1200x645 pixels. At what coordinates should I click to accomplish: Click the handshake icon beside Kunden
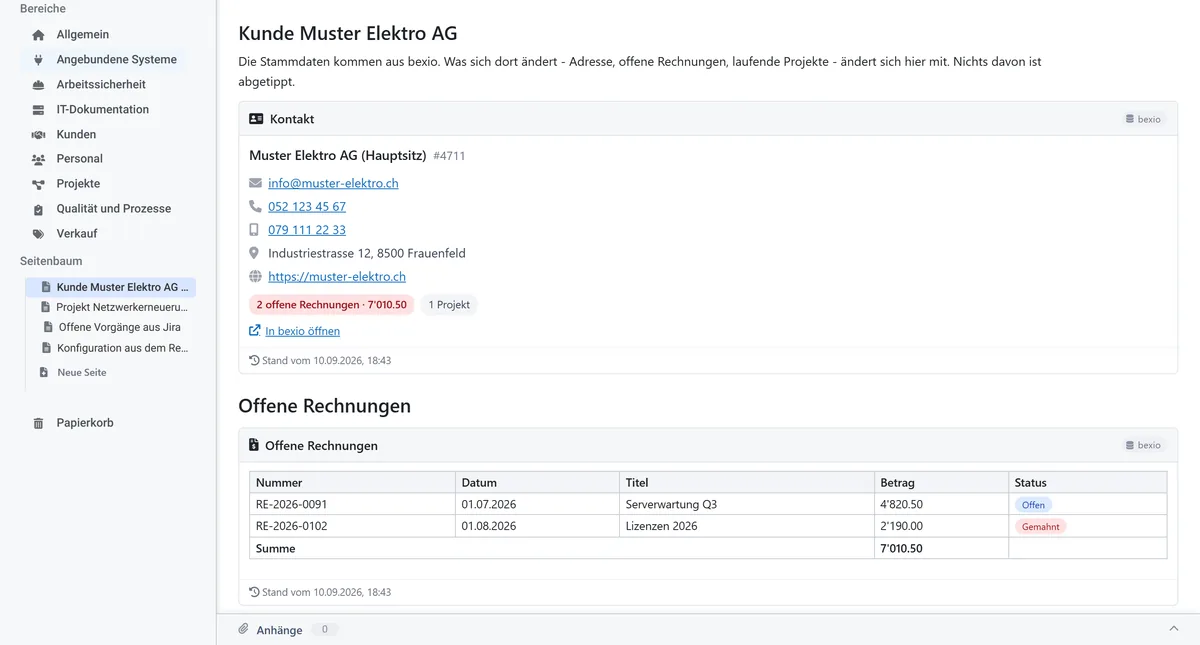point(38,135)
